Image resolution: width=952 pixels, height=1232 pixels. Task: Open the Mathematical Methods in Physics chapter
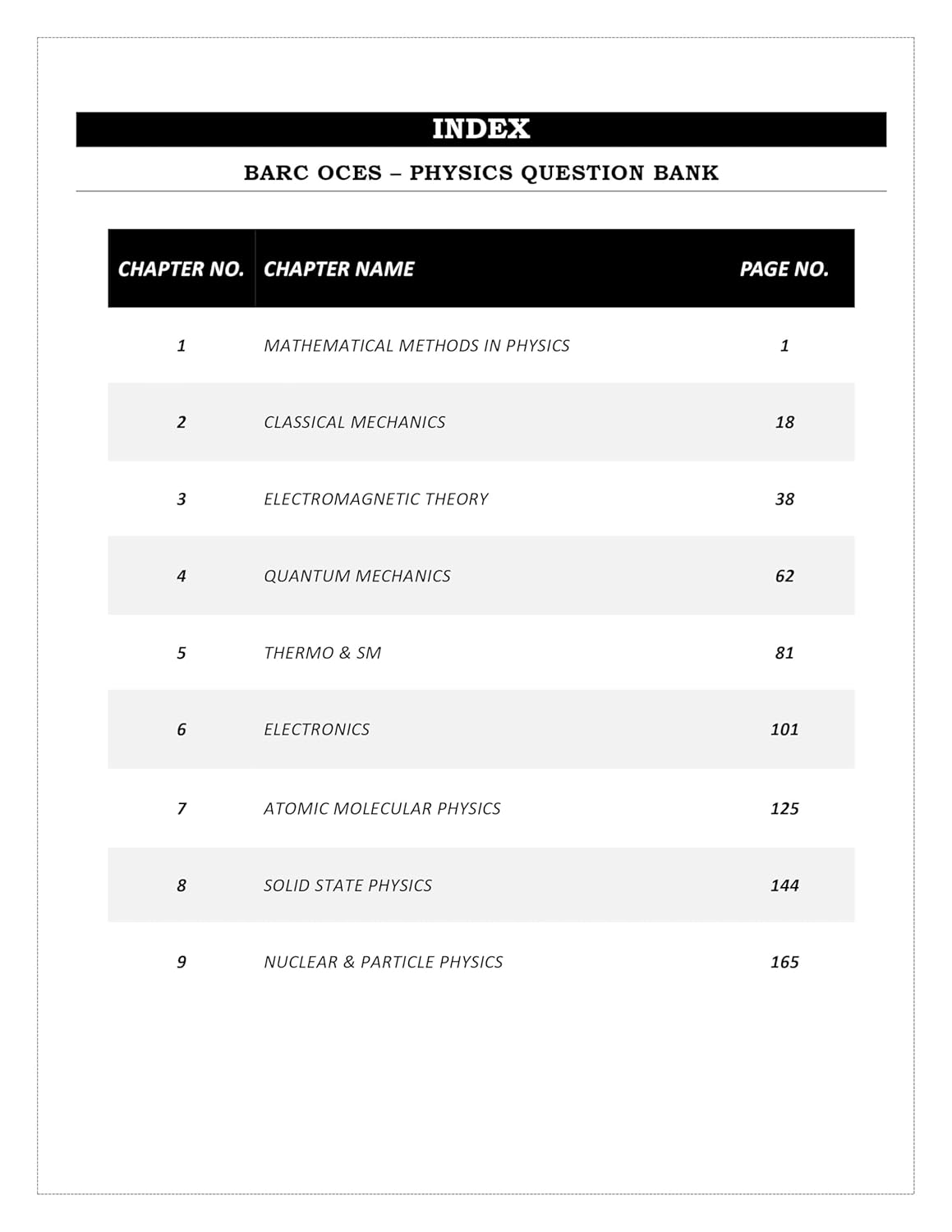pyautogui.click(x=416, y=346)
